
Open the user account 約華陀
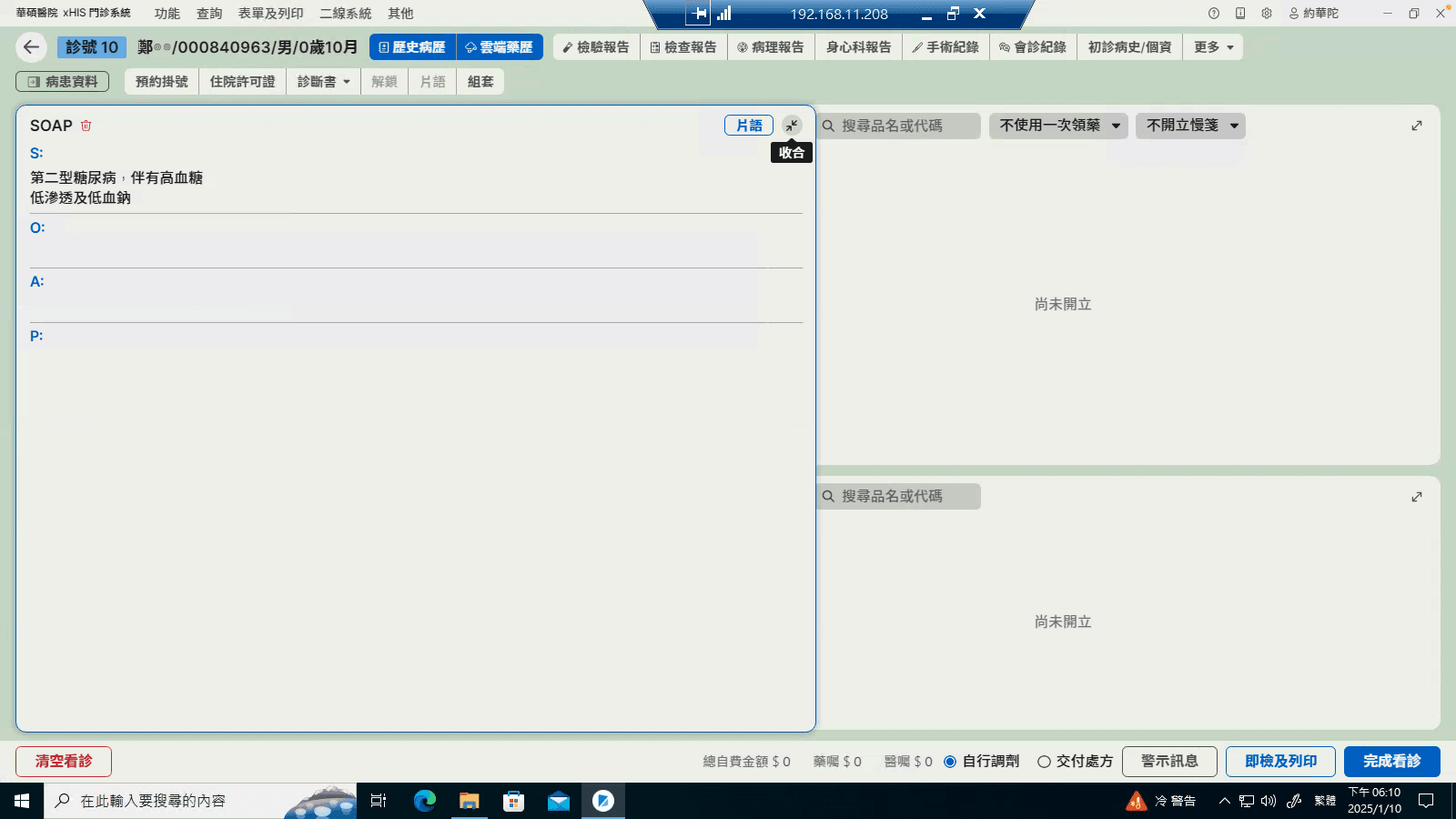1314,14
